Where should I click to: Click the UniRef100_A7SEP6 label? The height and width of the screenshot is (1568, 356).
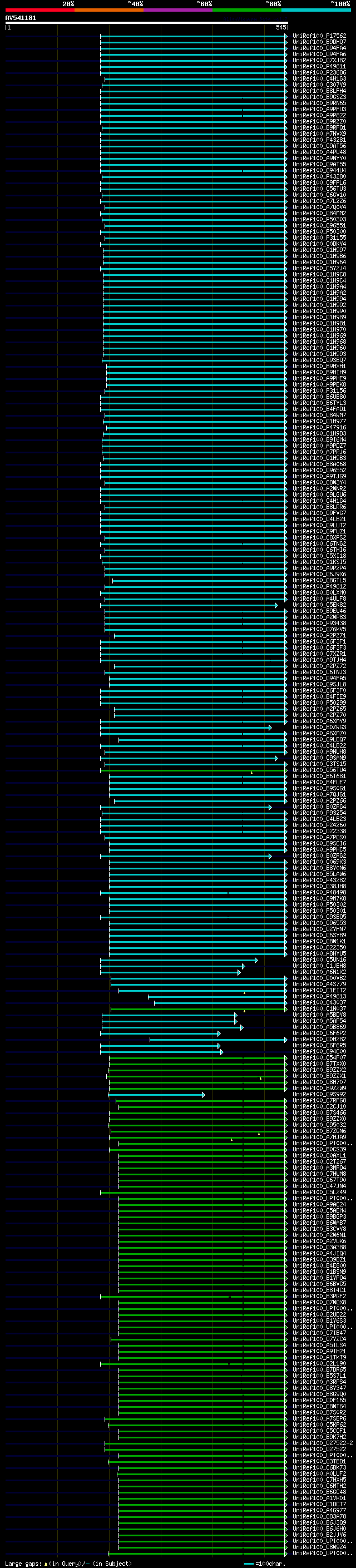coord(319,1418)
